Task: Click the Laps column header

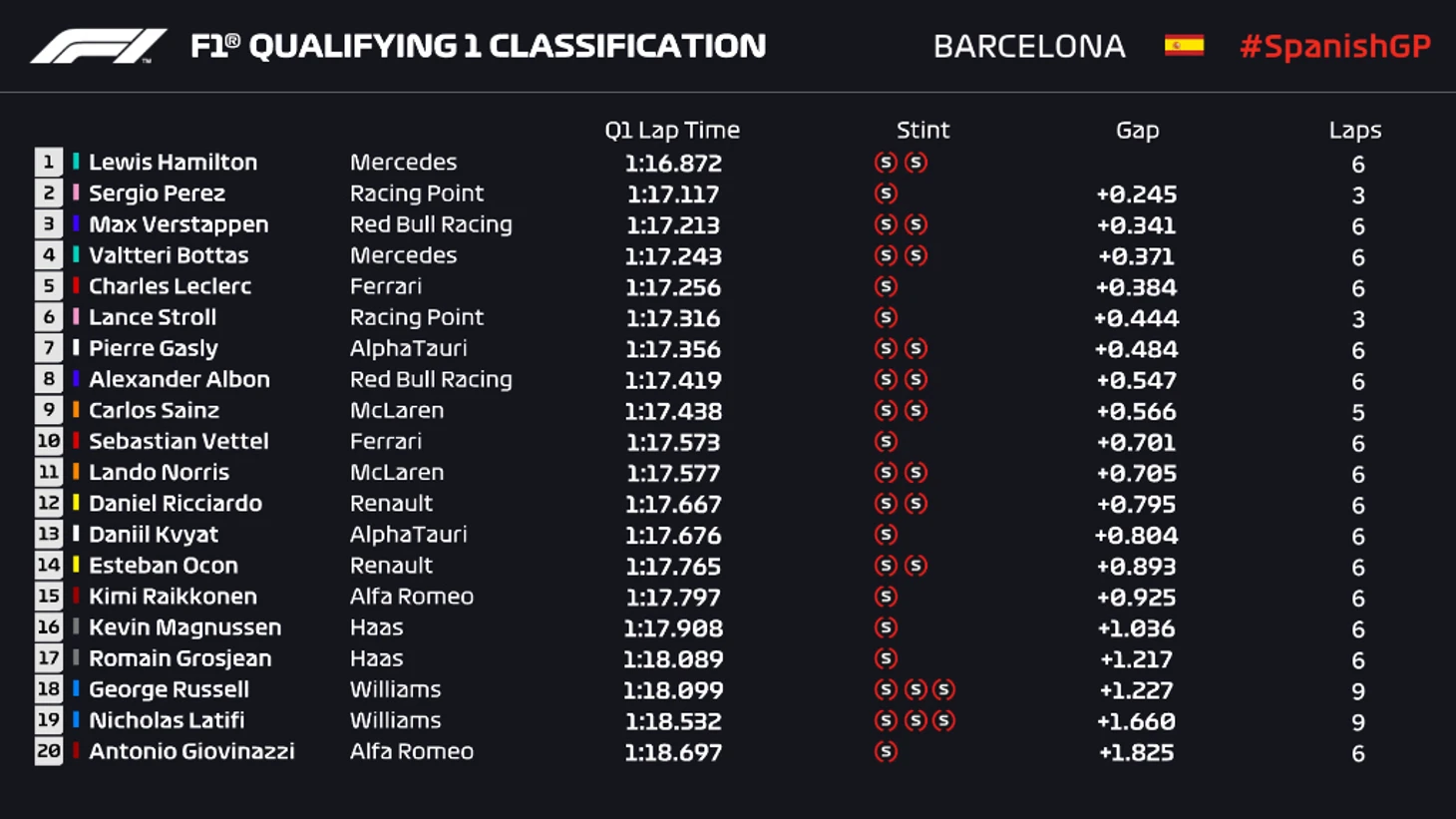Action: click(1354, 130)
